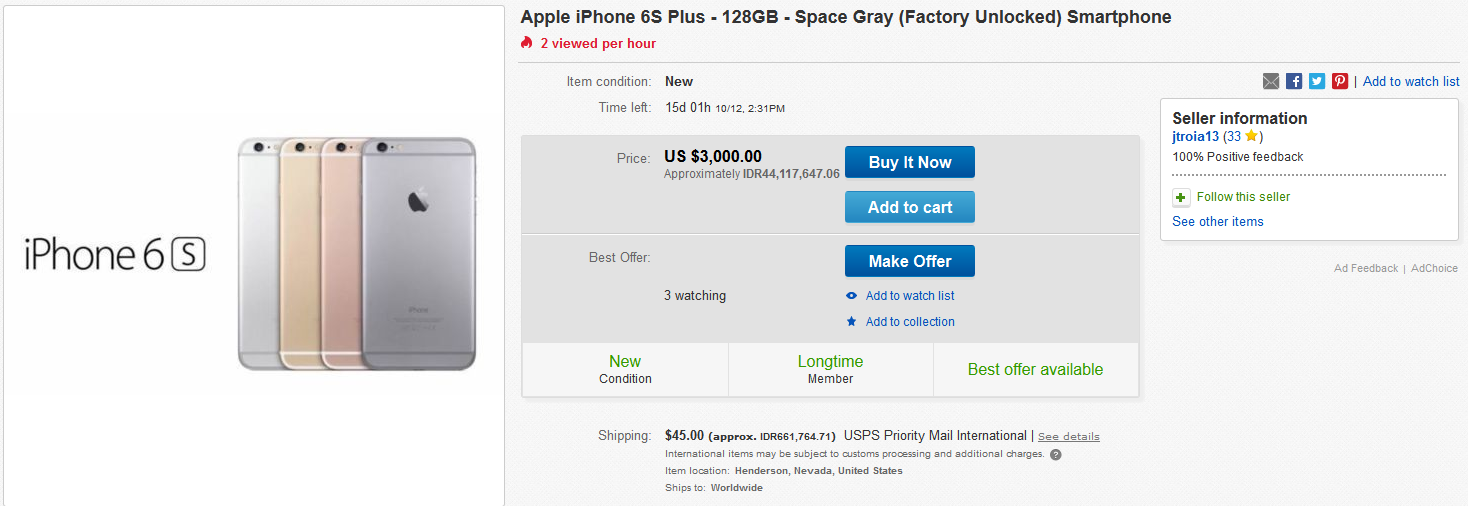The width and height of the screenshot is (1468, 506).
Task: Click the help question mark icon
Action: [x=1056, y=454]
